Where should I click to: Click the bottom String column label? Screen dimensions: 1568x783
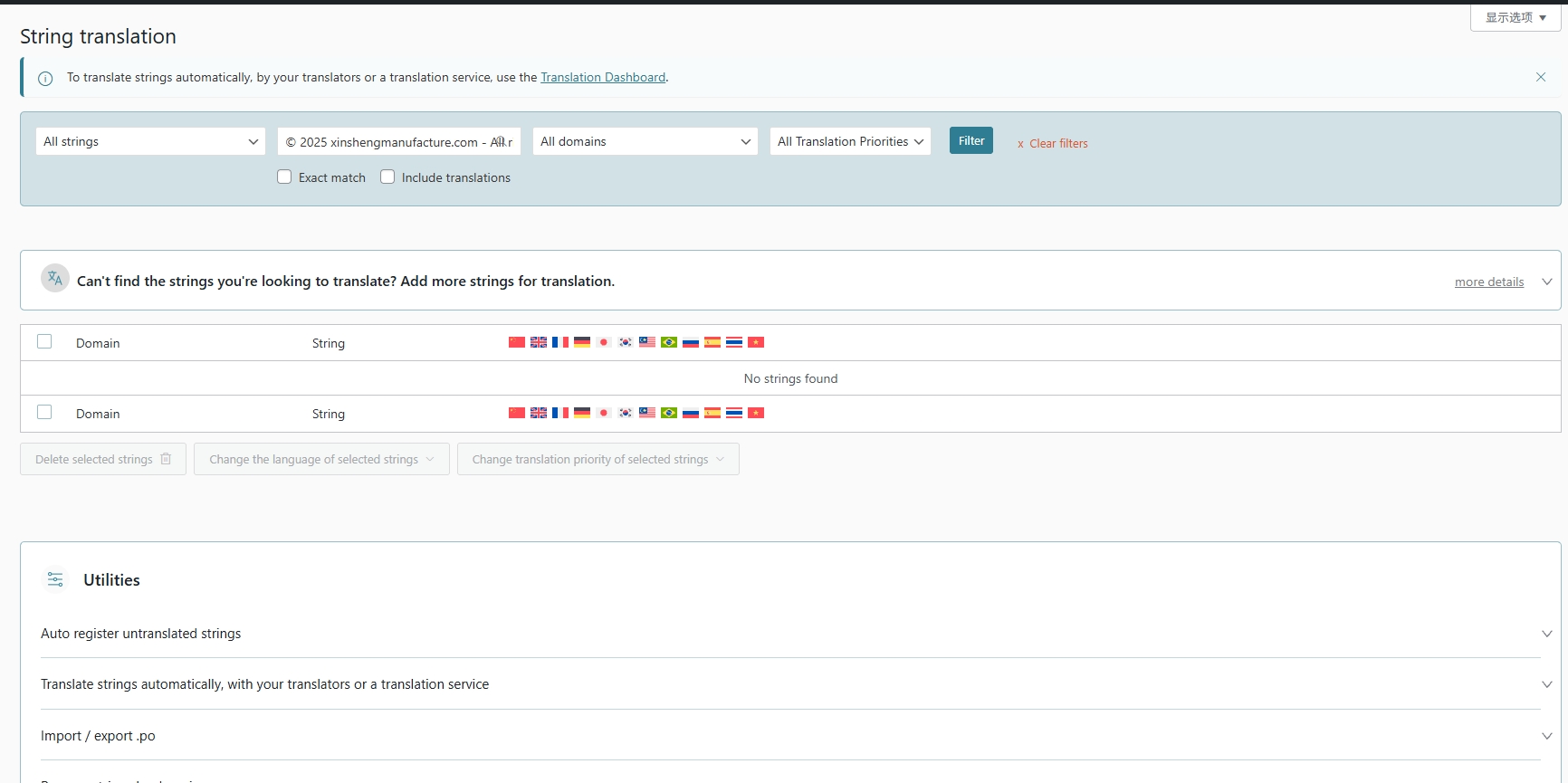[329, 414]
